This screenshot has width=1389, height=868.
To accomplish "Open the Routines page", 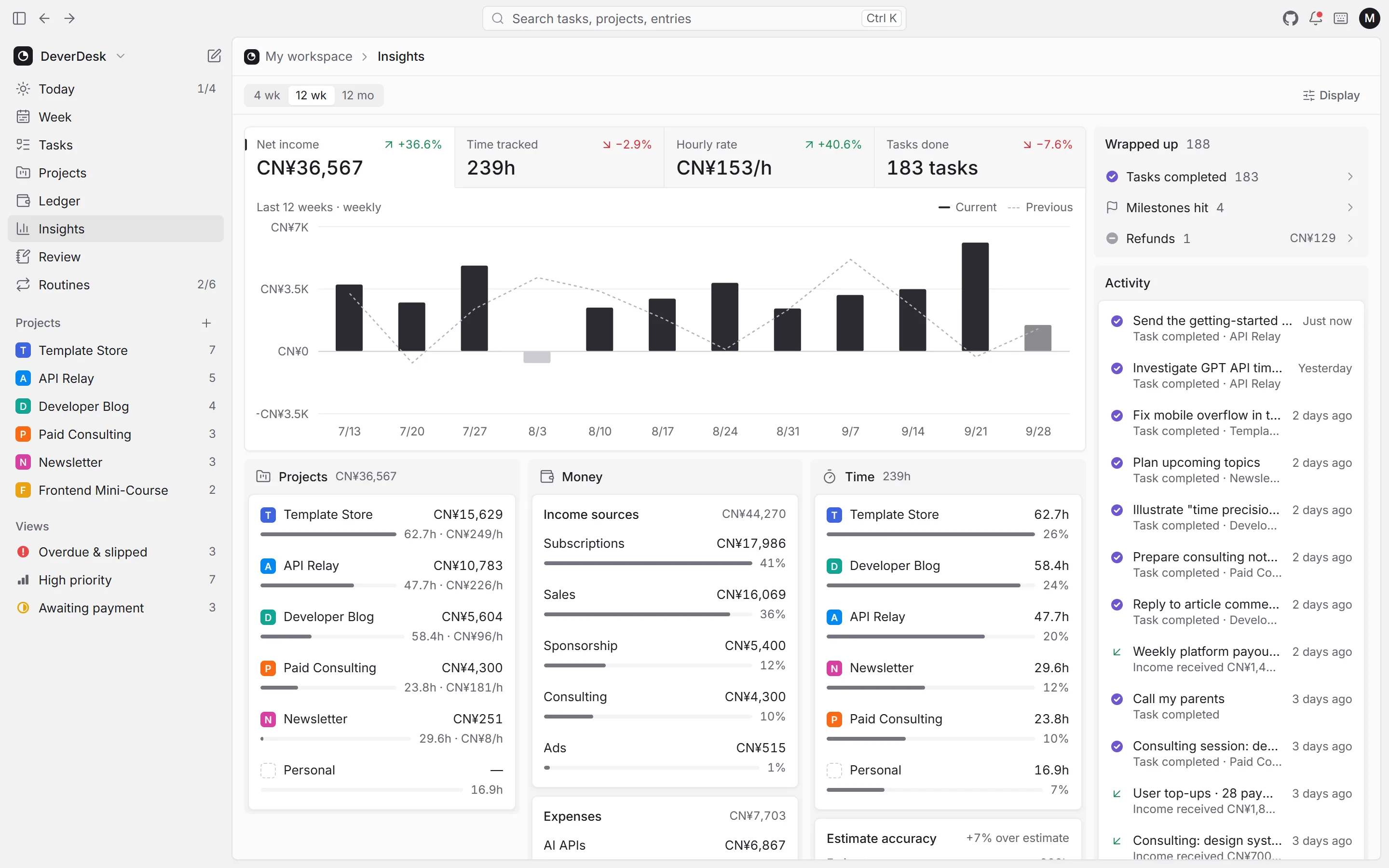I will (x=115, y=285).
